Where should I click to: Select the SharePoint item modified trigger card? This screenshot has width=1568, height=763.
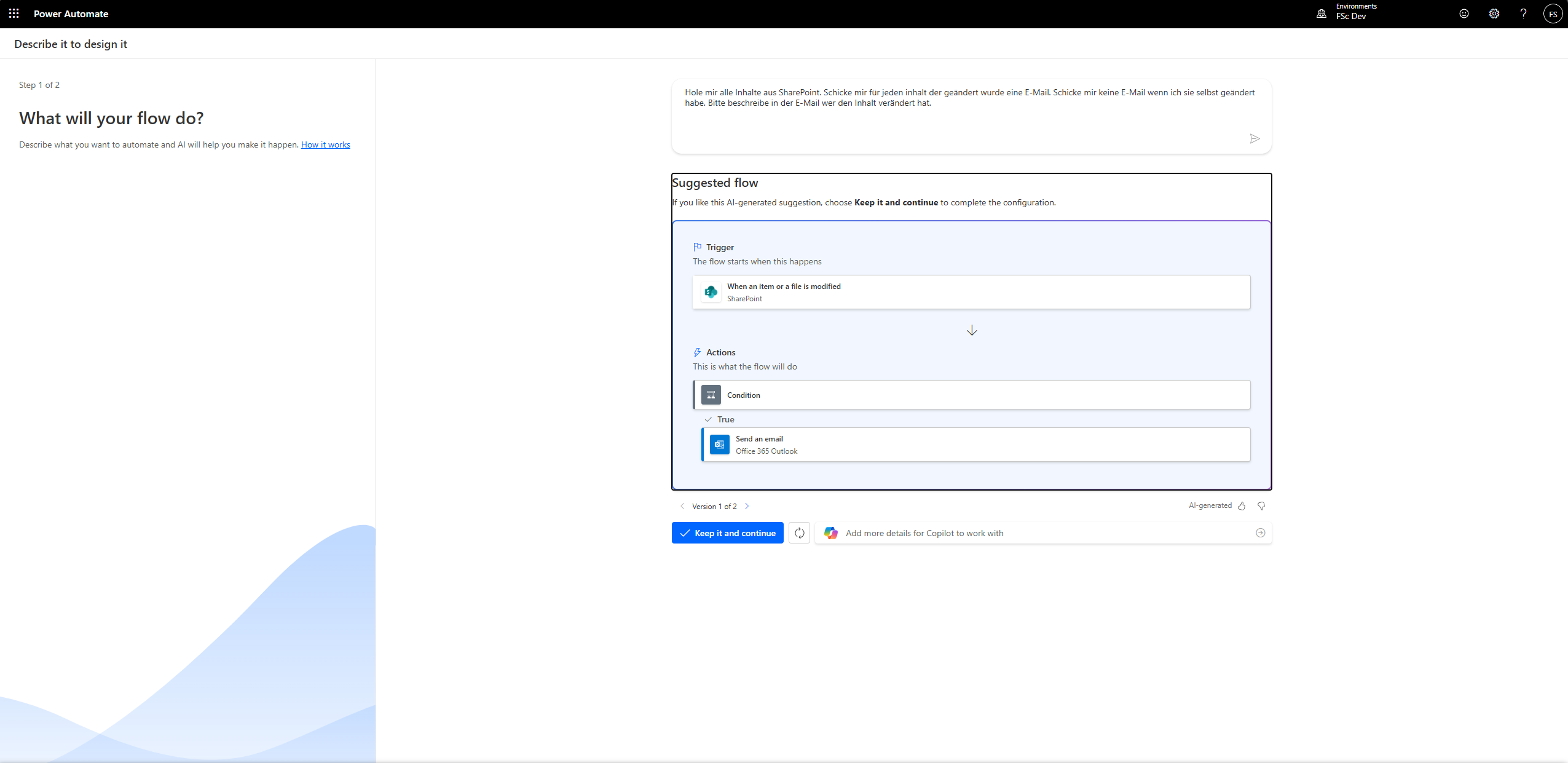971,292
